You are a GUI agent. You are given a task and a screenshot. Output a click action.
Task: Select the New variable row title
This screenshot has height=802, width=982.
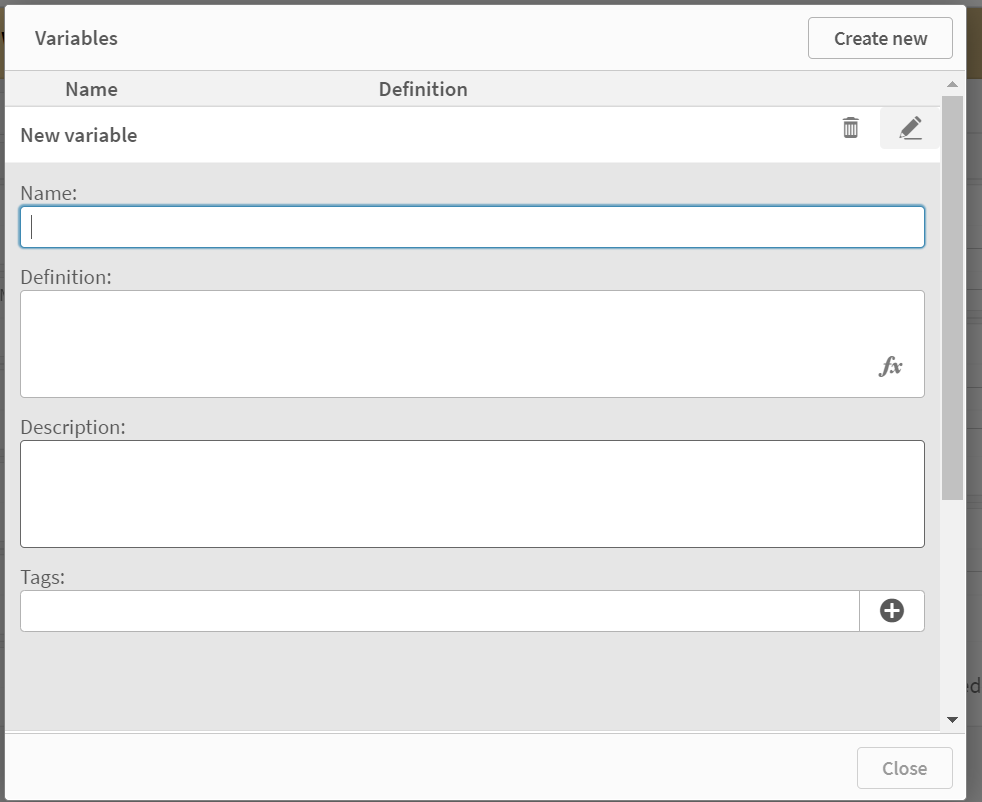(x=79, y=135)
